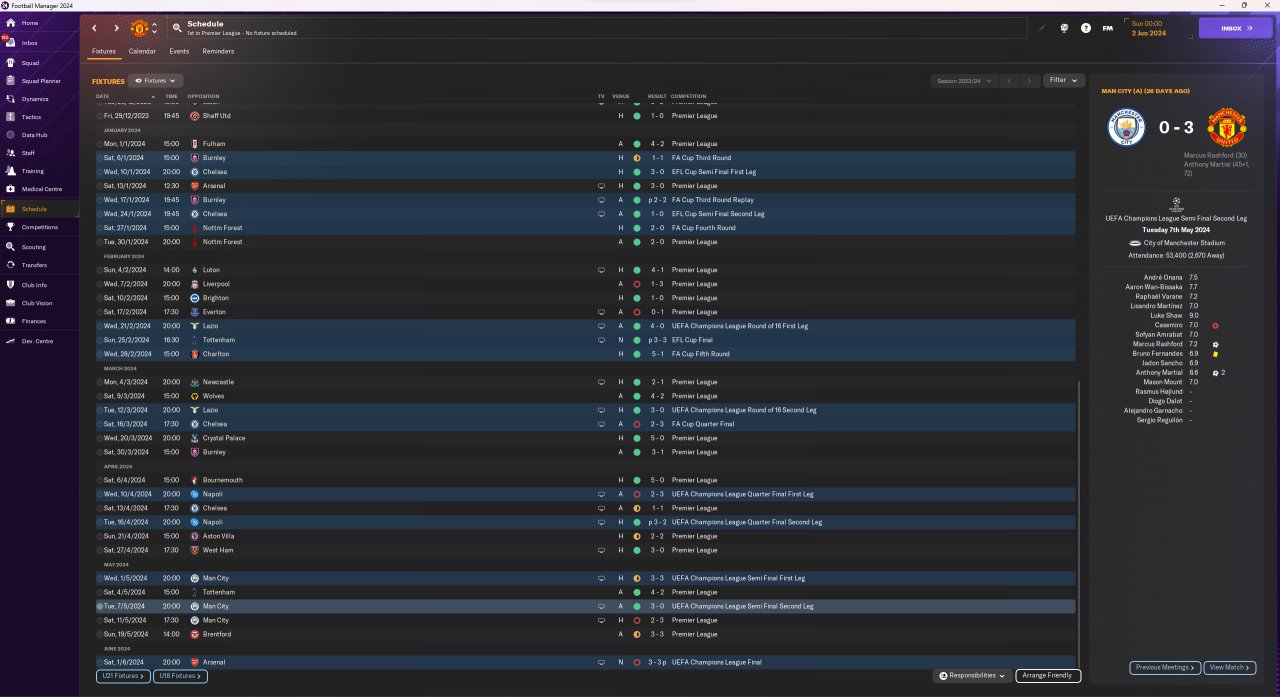Click the club switcher up/down chevrons
Image resolution: width=1280 pixels, height=697 pixels.
click(154, 28)
